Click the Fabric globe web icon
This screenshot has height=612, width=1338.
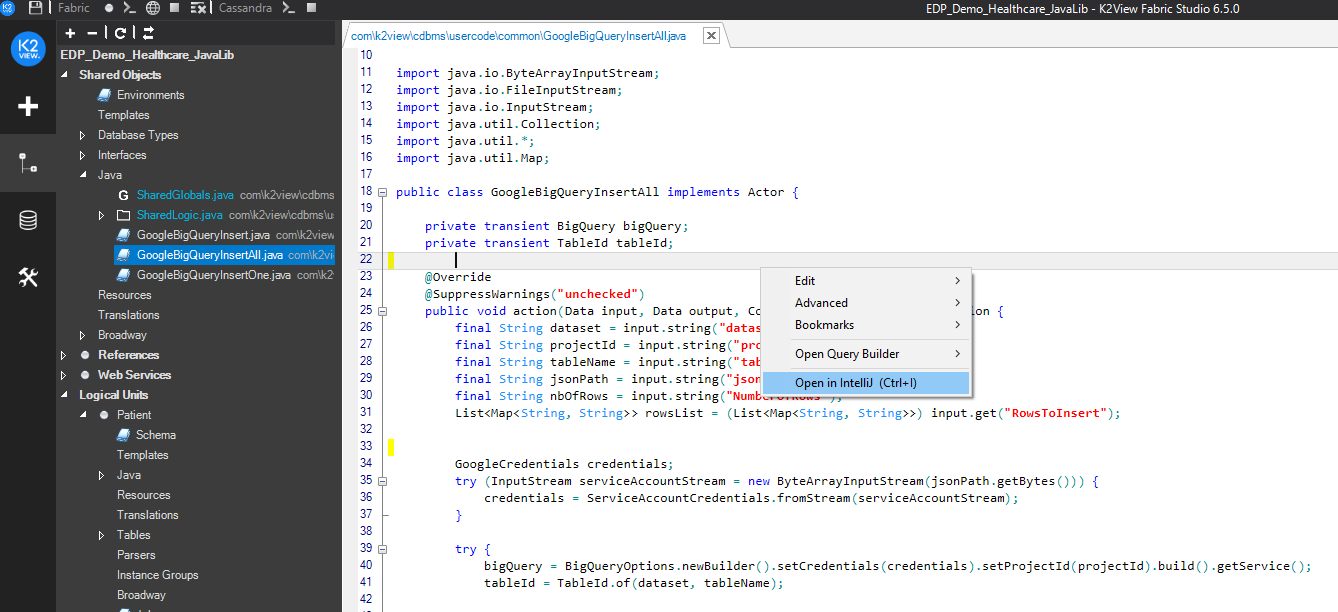(152, 8)
